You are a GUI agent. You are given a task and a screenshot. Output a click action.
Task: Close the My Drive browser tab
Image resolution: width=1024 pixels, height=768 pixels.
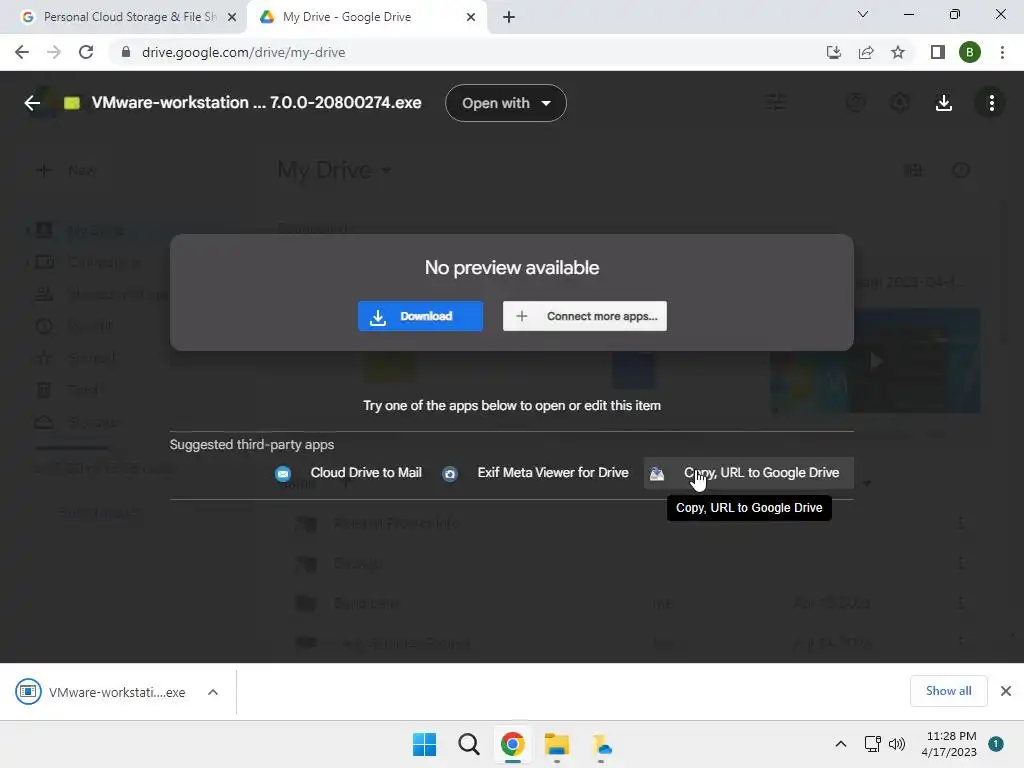point(471,17)
